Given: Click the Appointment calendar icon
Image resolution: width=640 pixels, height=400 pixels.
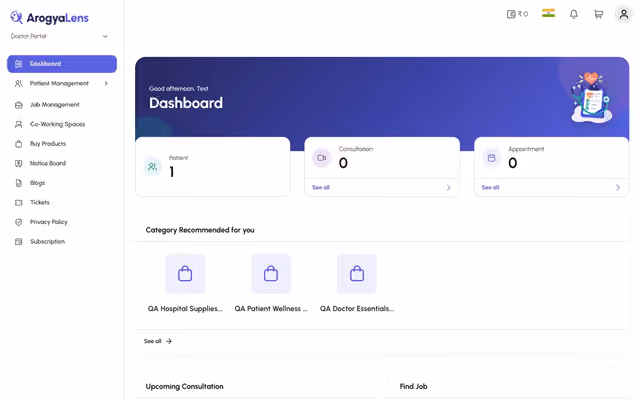Looking at the screenshot, I should tap(491, 158).
